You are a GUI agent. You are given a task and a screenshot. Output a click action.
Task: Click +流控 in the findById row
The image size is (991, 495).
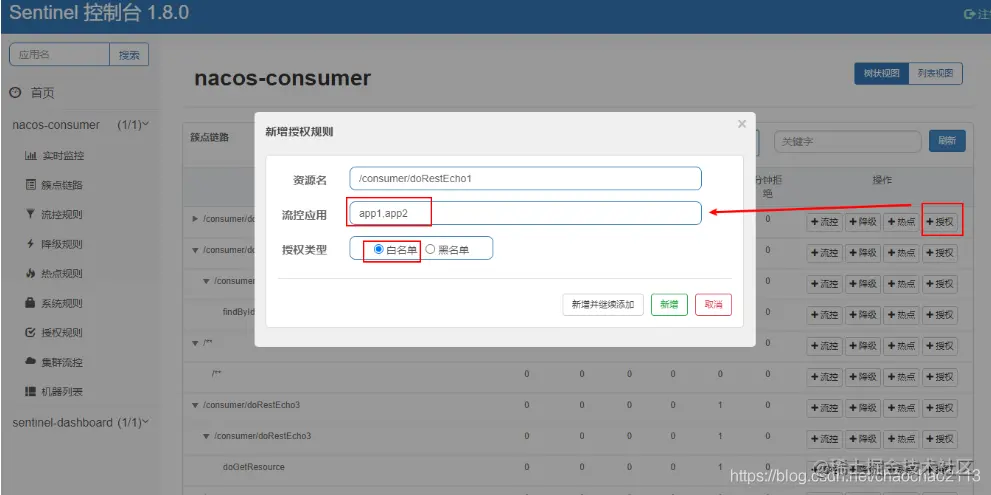click(825, 315)
